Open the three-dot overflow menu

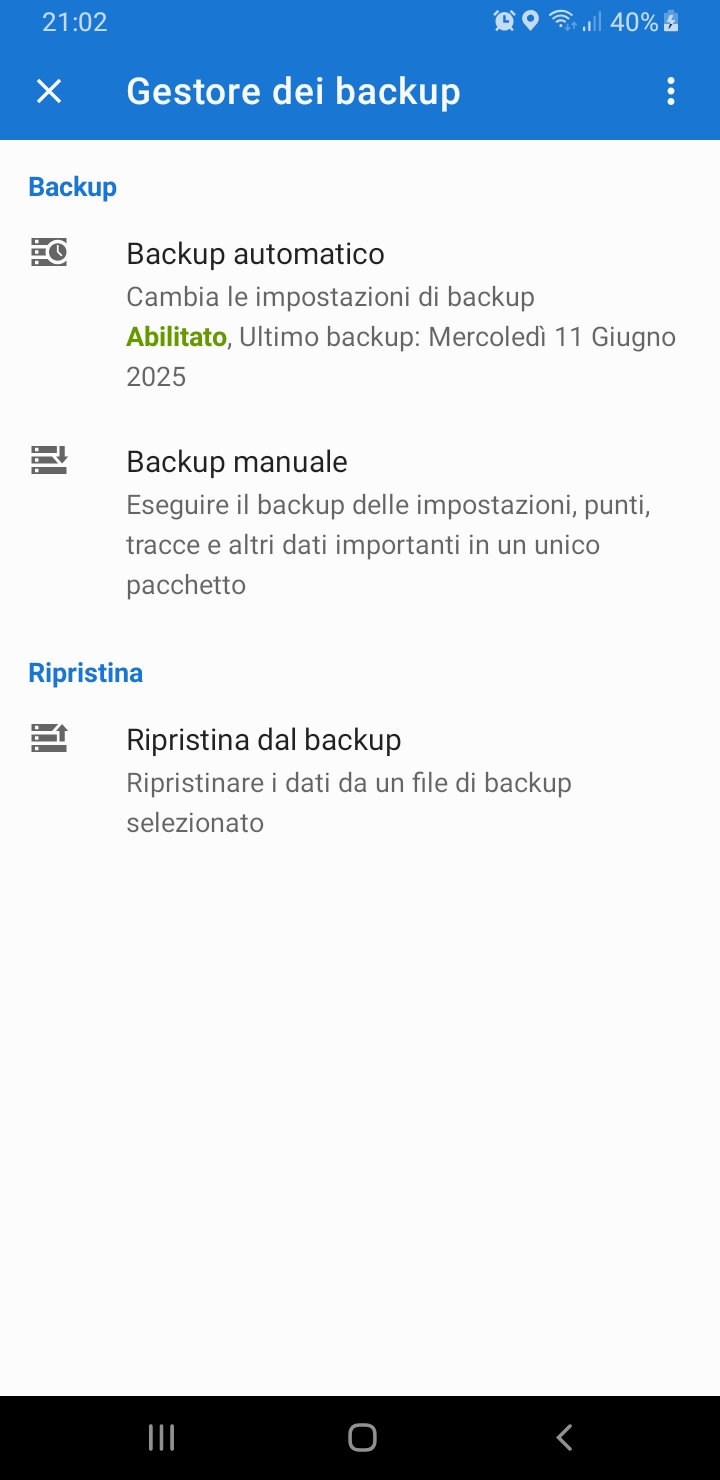671,92
